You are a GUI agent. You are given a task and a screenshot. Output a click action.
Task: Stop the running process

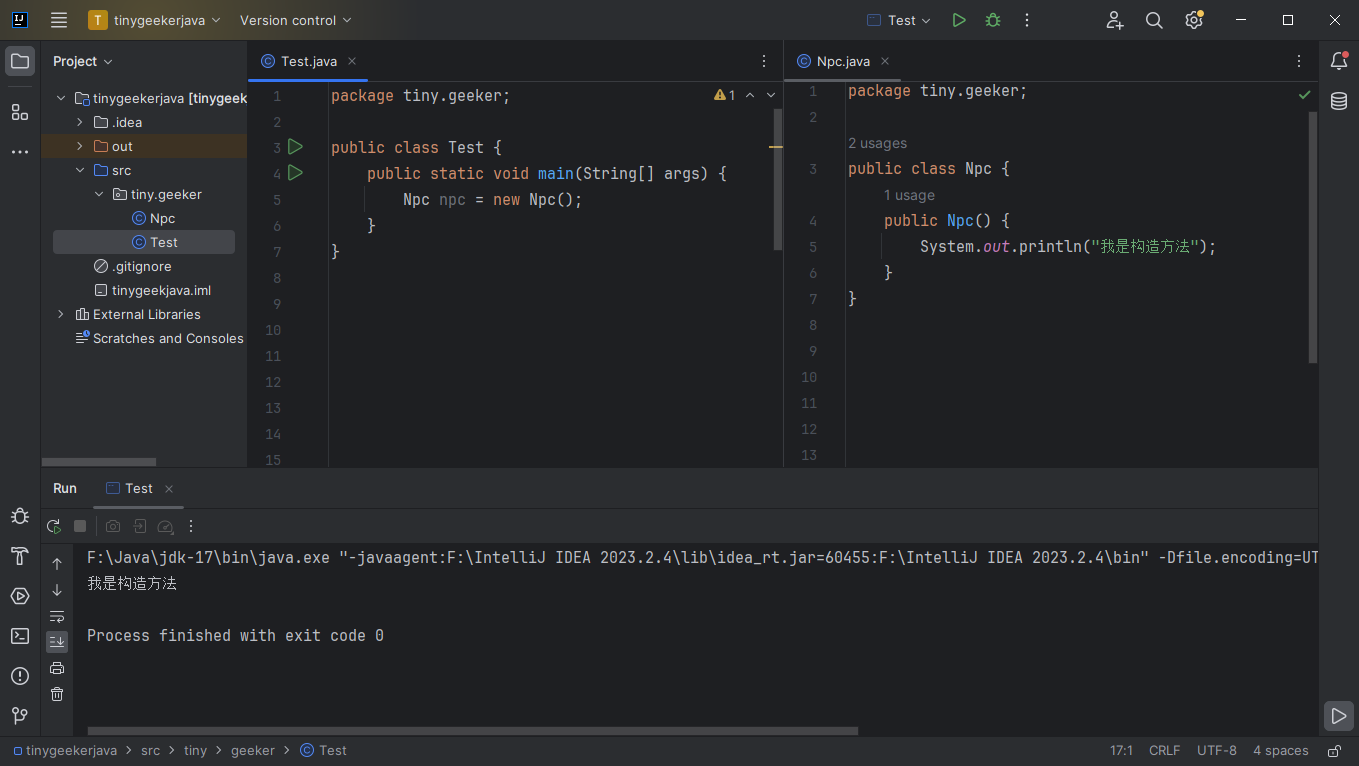[x=80, y=526]
